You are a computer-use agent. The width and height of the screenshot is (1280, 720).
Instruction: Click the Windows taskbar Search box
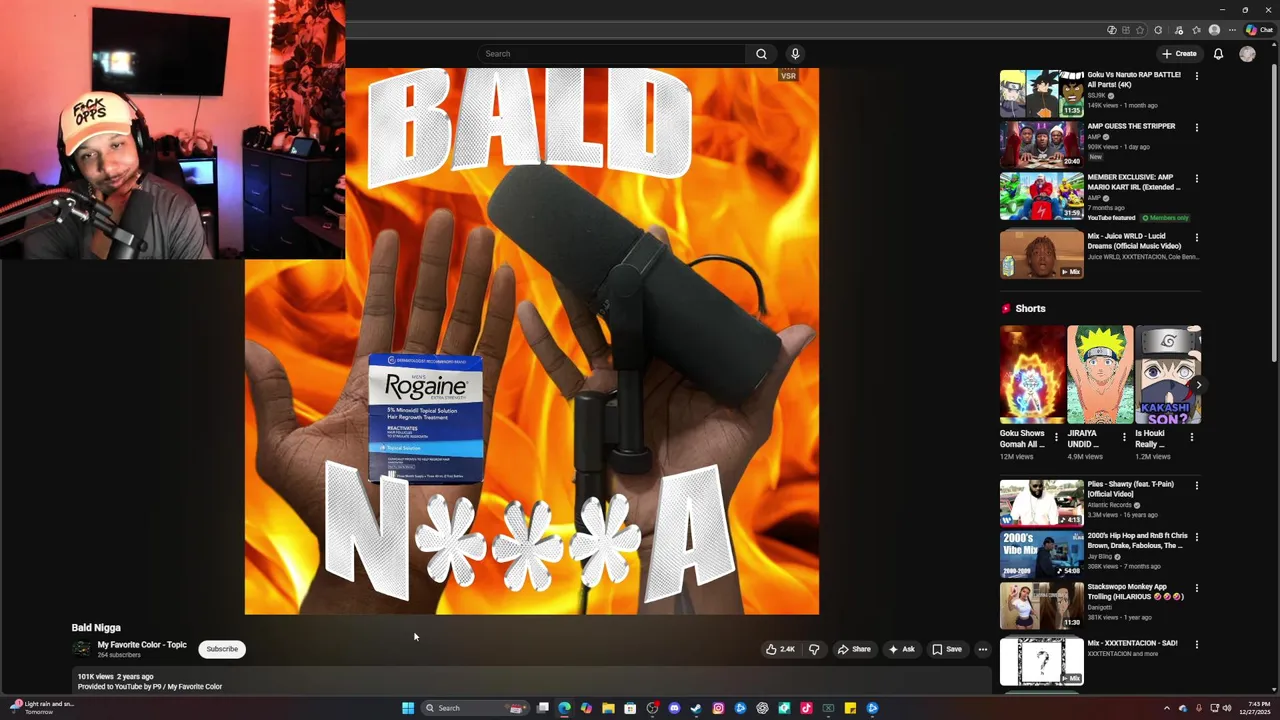[474, 708]
